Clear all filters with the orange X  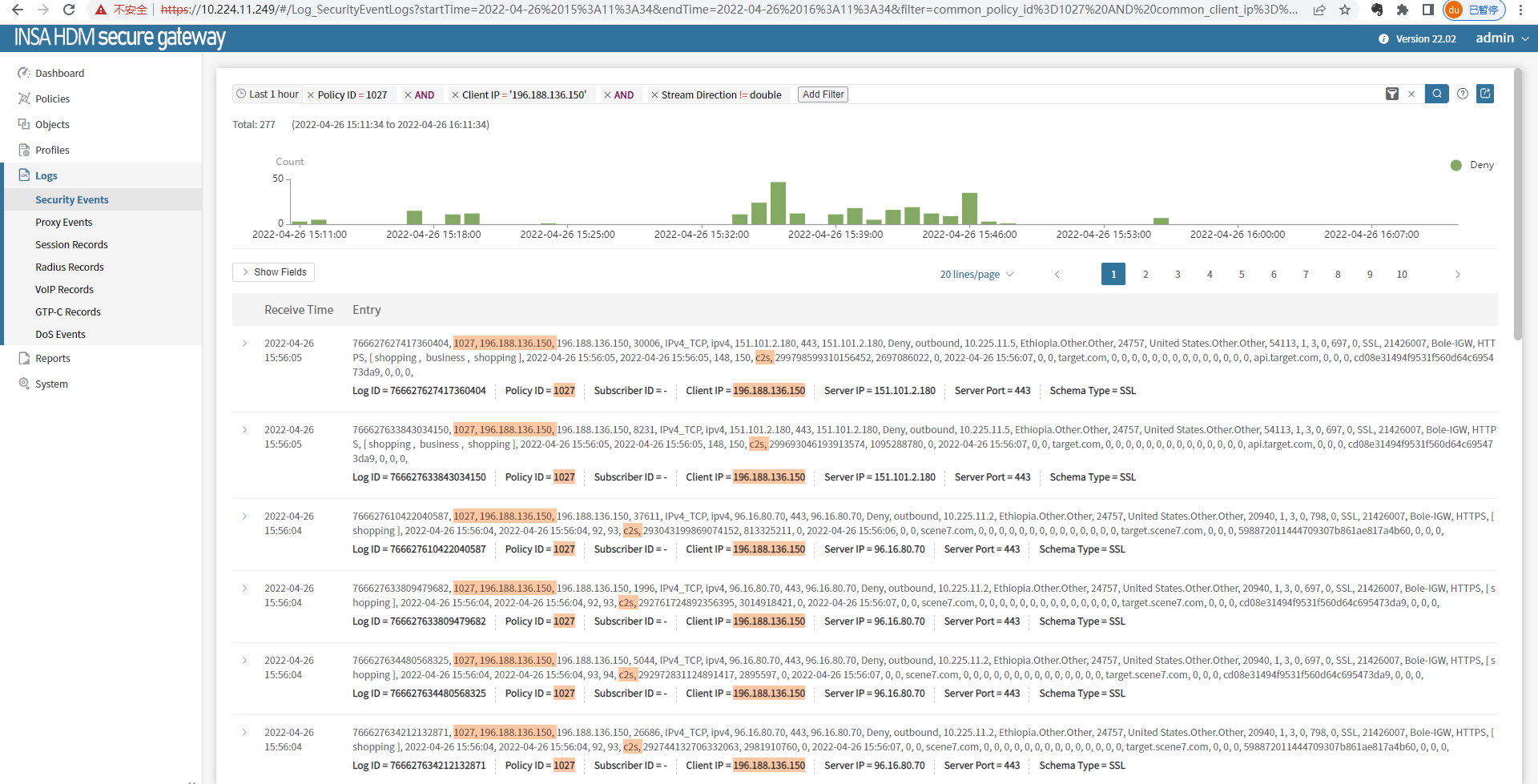(1411, 94)
